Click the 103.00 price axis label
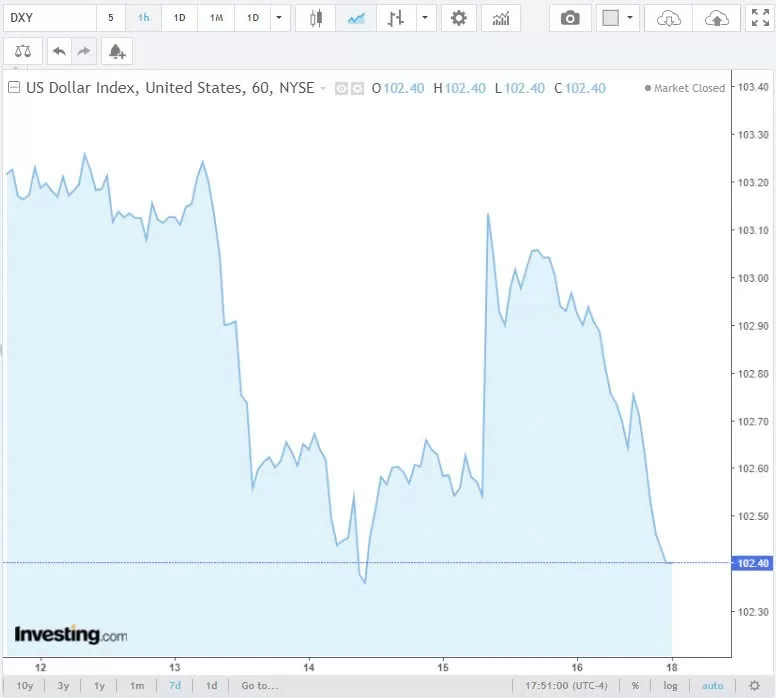The width and height of the screenshot is (776, 698). click(x=753, y=278)
